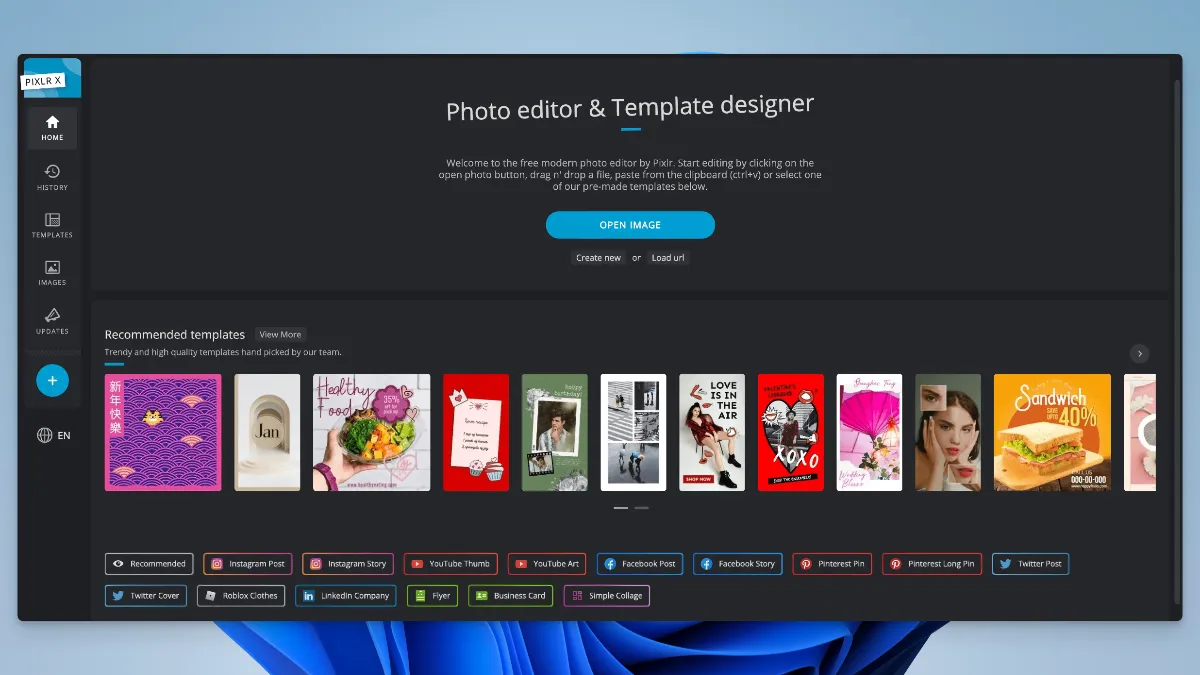
Task: Click View More next to Recommended templates
Action: pos(280,334)
